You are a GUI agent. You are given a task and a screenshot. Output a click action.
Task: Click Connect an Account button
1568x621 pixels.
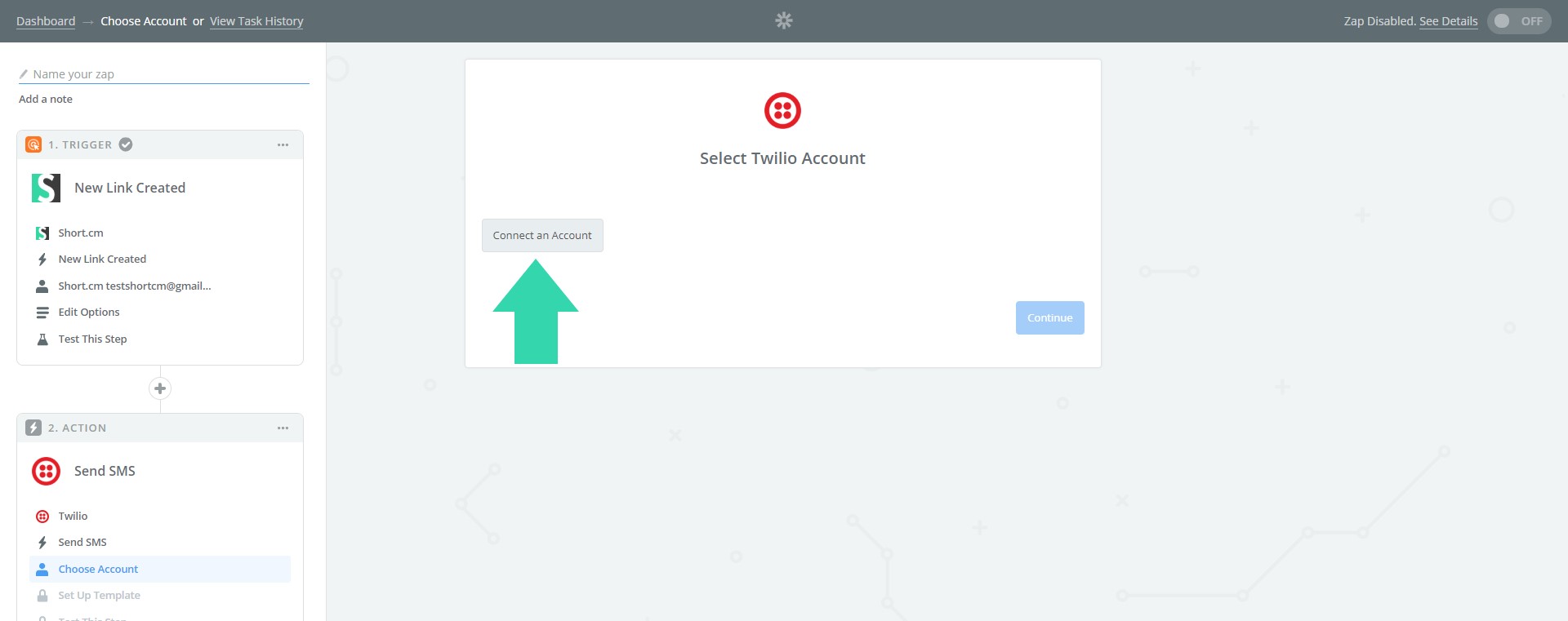point(542,235)
